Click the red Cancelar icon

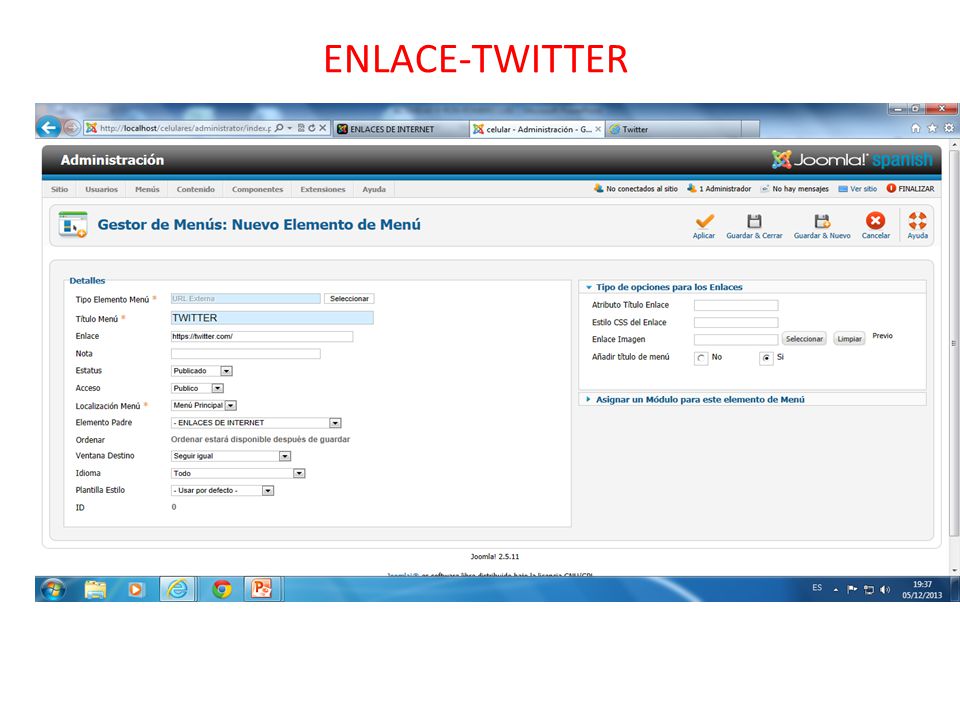click(876, 220)
